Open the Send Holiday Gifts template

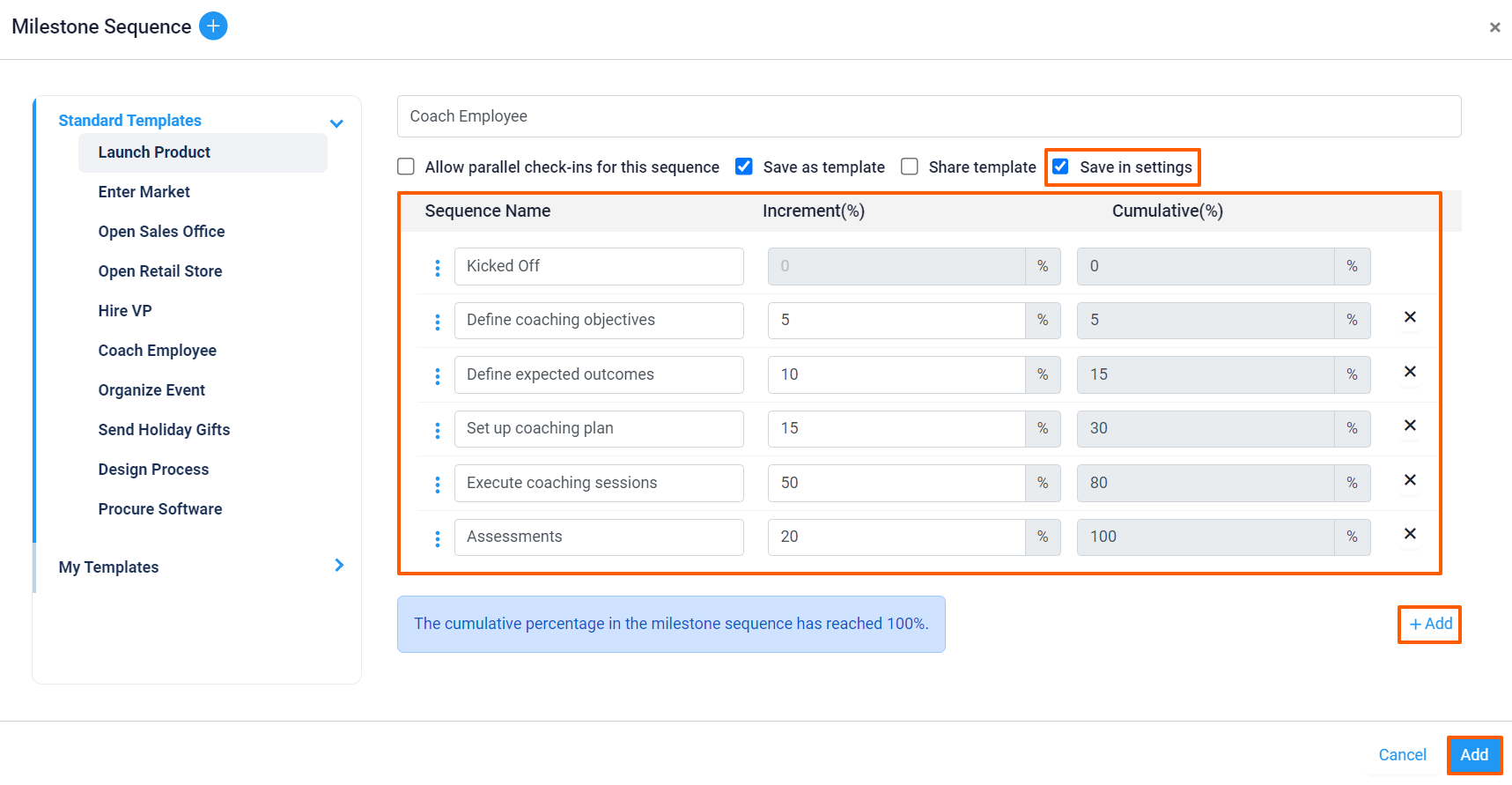click(164, 429)
